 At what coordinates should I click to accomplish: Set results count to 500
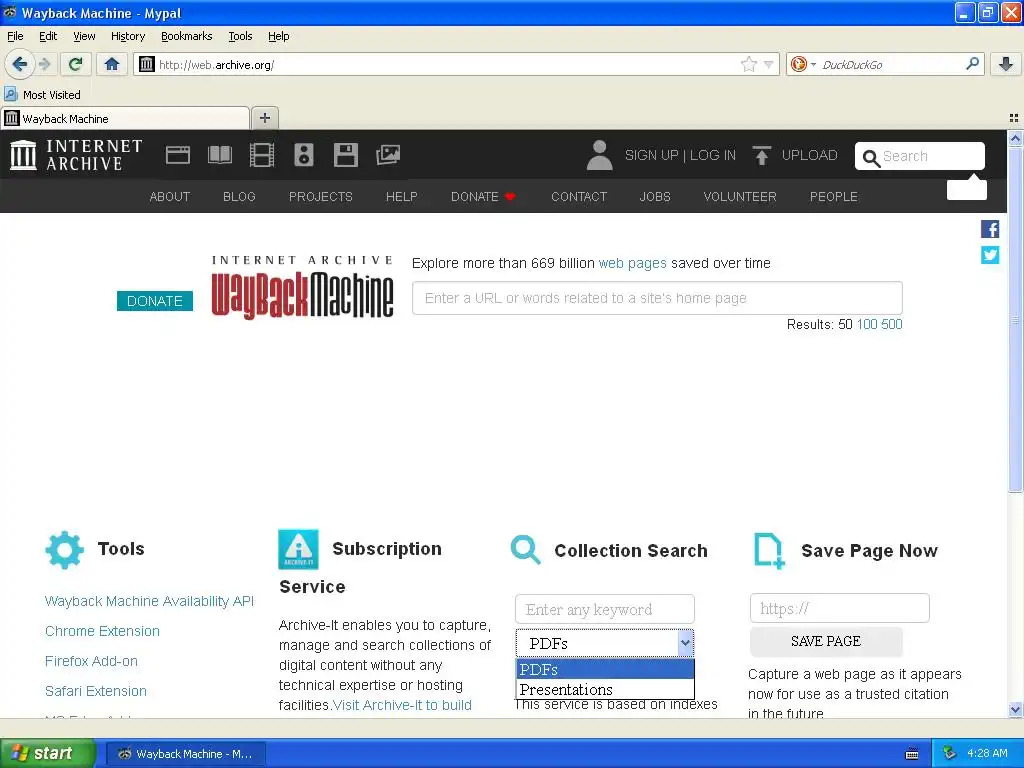(x=891, y=324)
